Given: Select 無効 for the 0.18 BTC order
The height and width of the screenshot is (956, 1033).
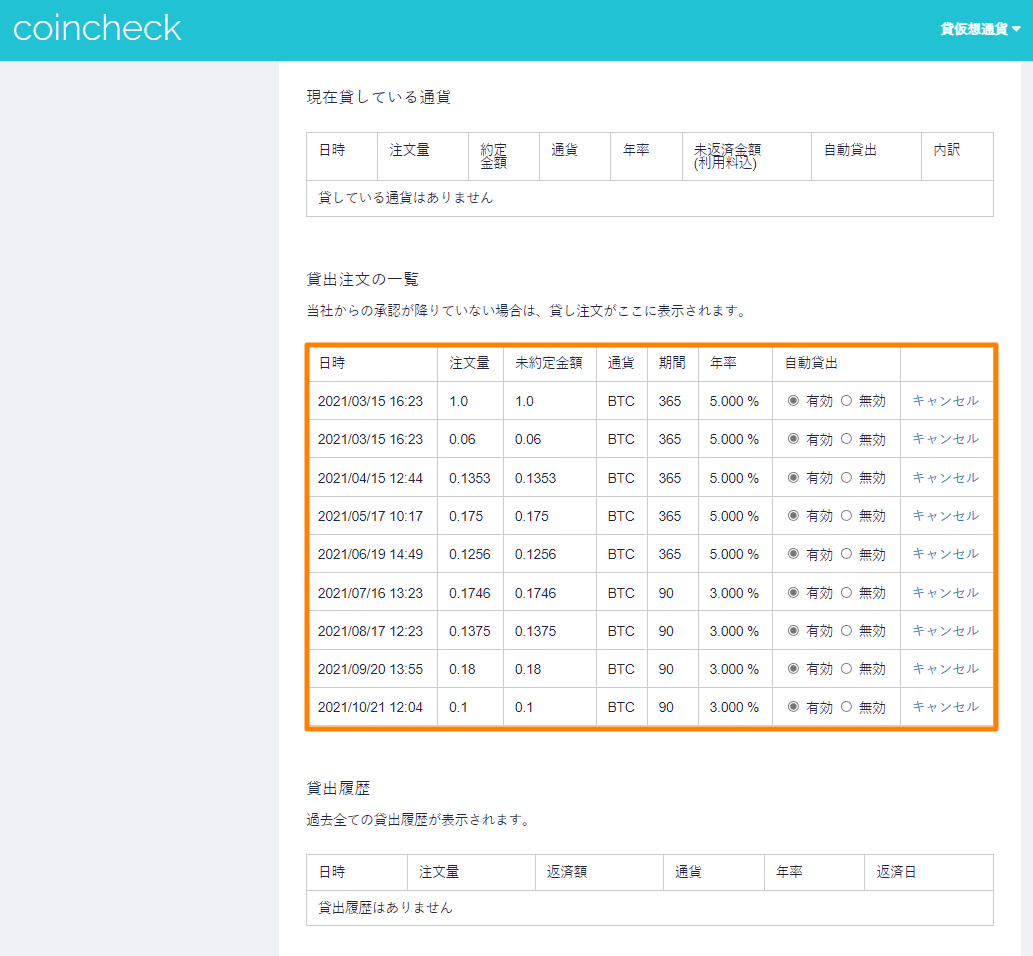Looking at the screenshot, I should tap(847, 669).
